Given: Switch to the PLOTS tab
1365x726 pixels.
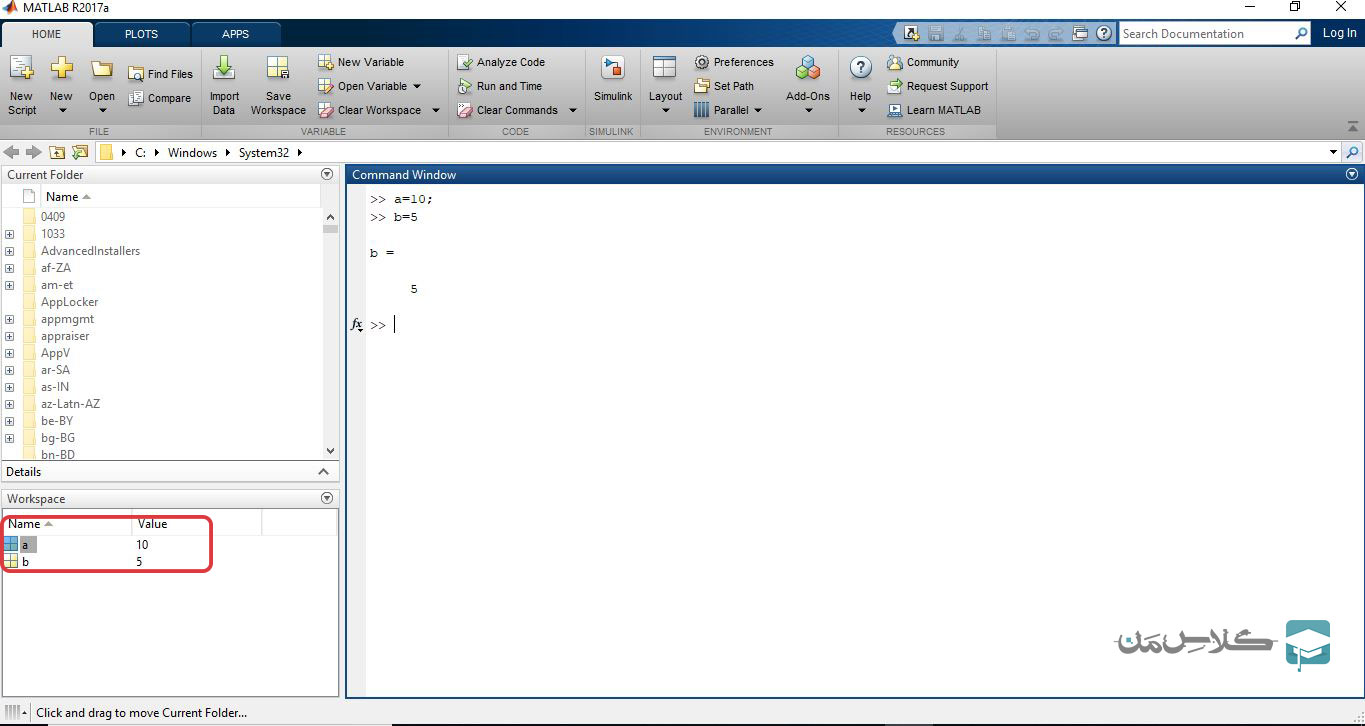Looking at the screenshot, I should (x=141, y=34).
